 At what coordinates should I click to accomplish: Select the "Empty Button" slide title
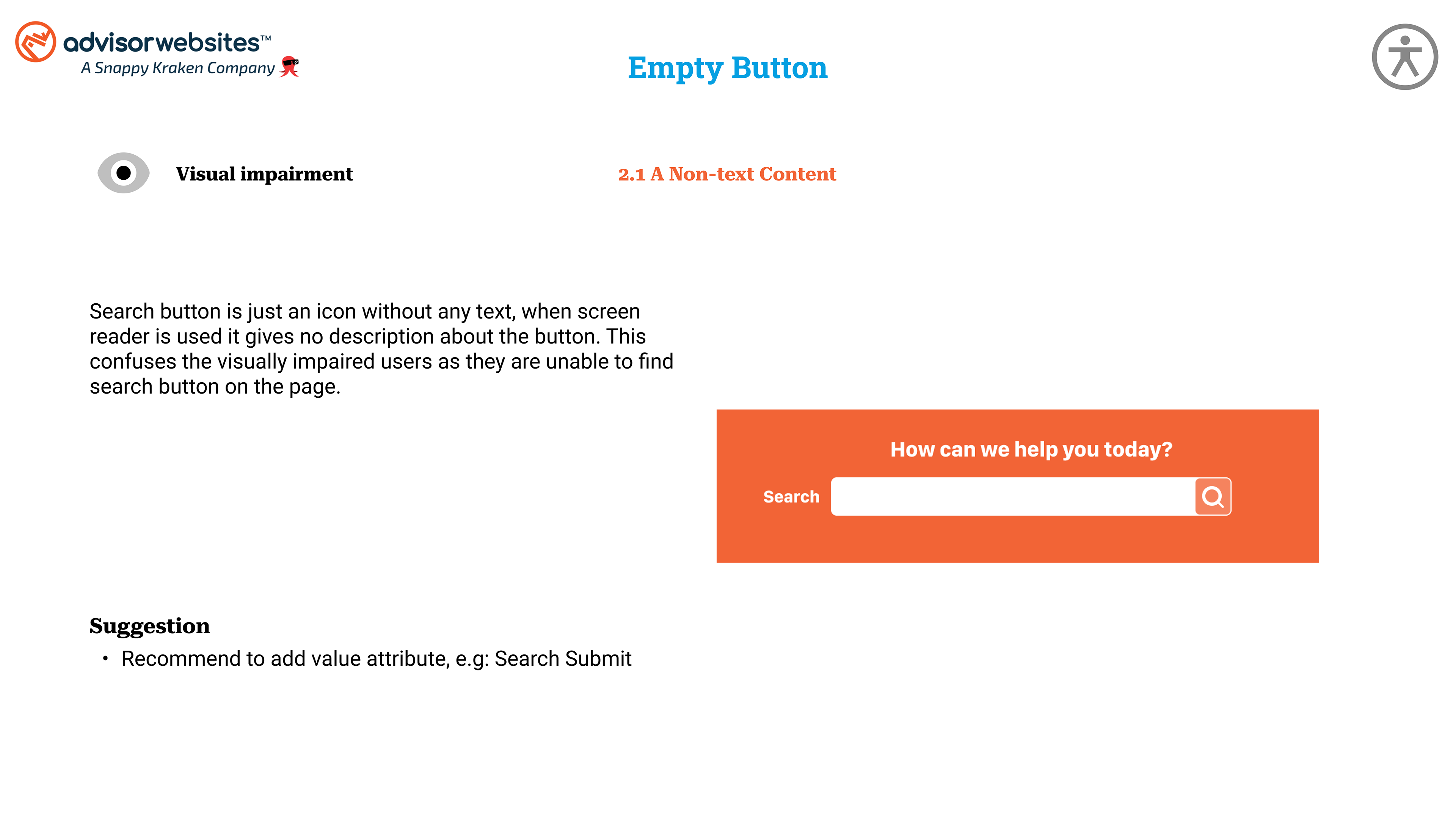pos(728,68)
